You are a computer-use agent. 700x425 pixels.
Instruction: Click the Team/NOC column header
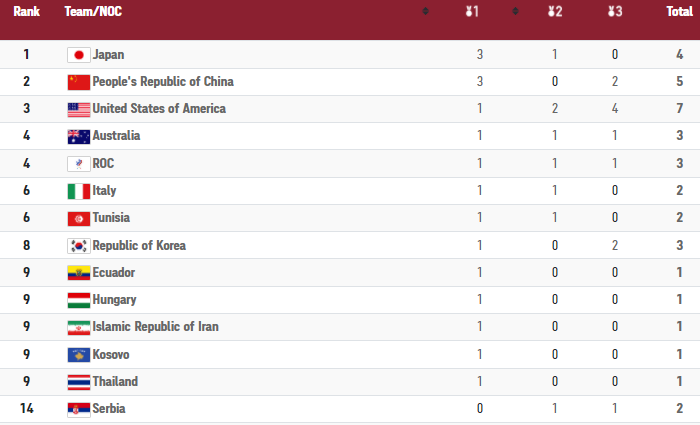pos(93,11)
